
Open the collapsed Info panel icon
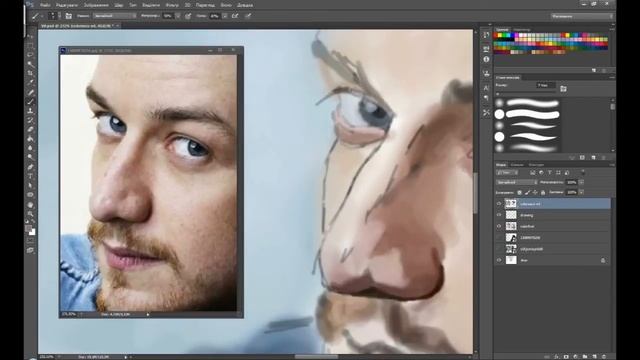tap(486, 59)
